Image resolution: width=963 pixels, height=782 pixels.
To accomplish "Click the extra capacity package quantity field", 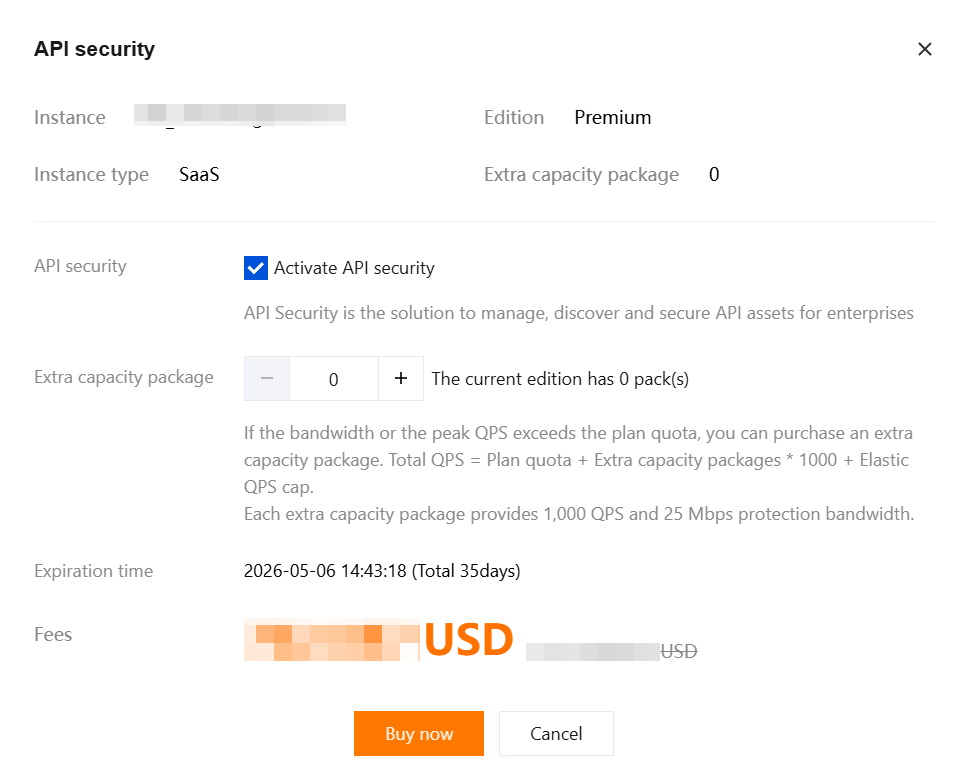I will pyautogui.click(x=334, y=379).
